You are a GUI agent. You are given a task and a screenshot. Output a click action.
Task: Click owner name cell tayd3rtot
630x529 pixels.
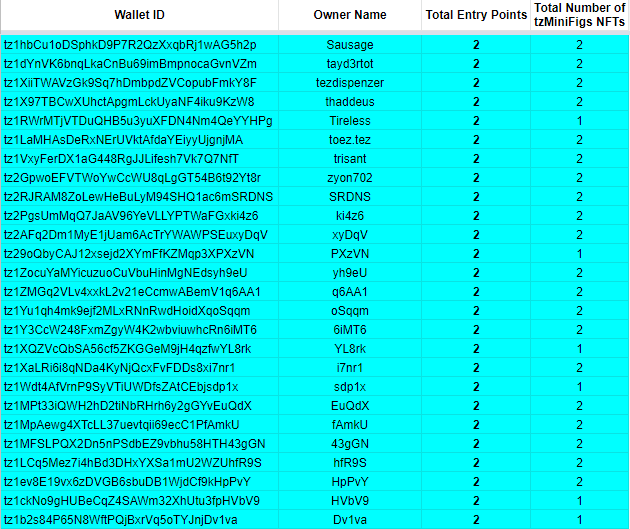click(350, 63)
